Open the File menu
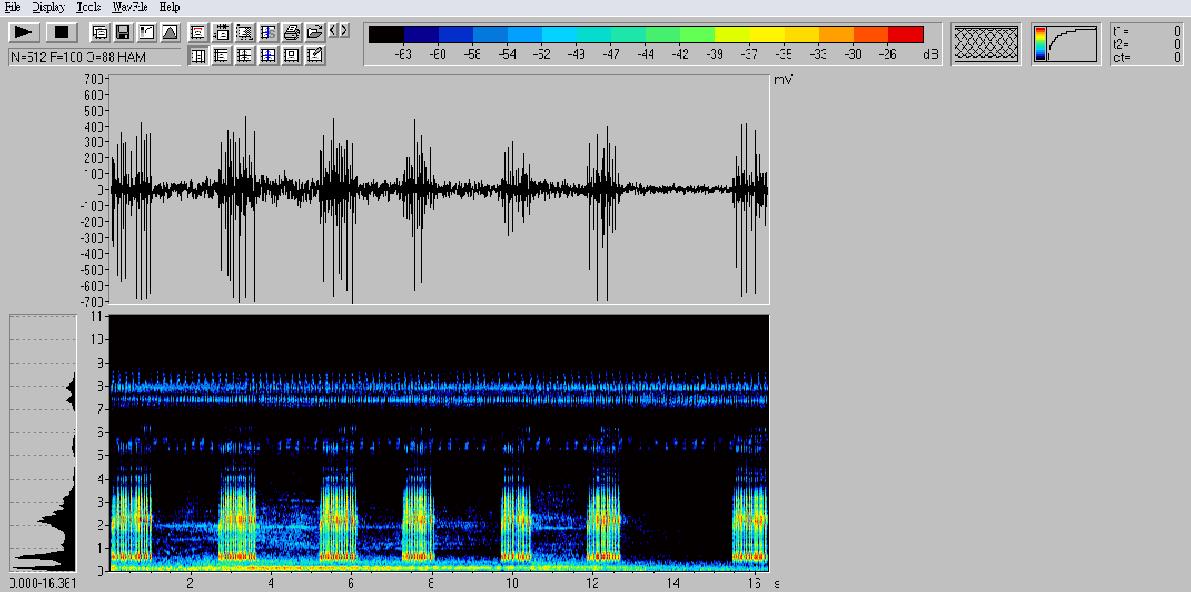This screenshot has height=592, width=1191. pos(12,7)
